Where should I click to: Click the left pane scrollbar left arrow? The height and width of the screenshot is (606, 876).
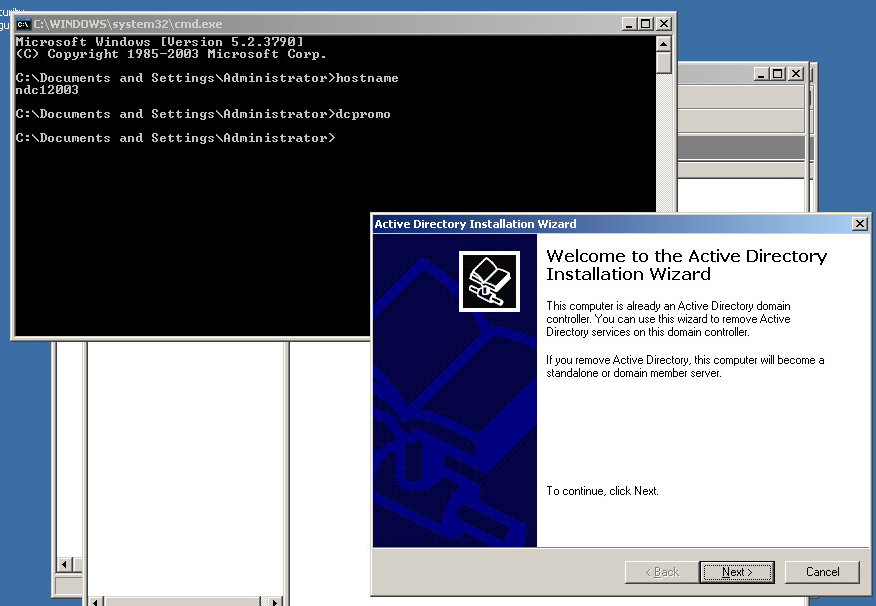(x=64, y=565)
